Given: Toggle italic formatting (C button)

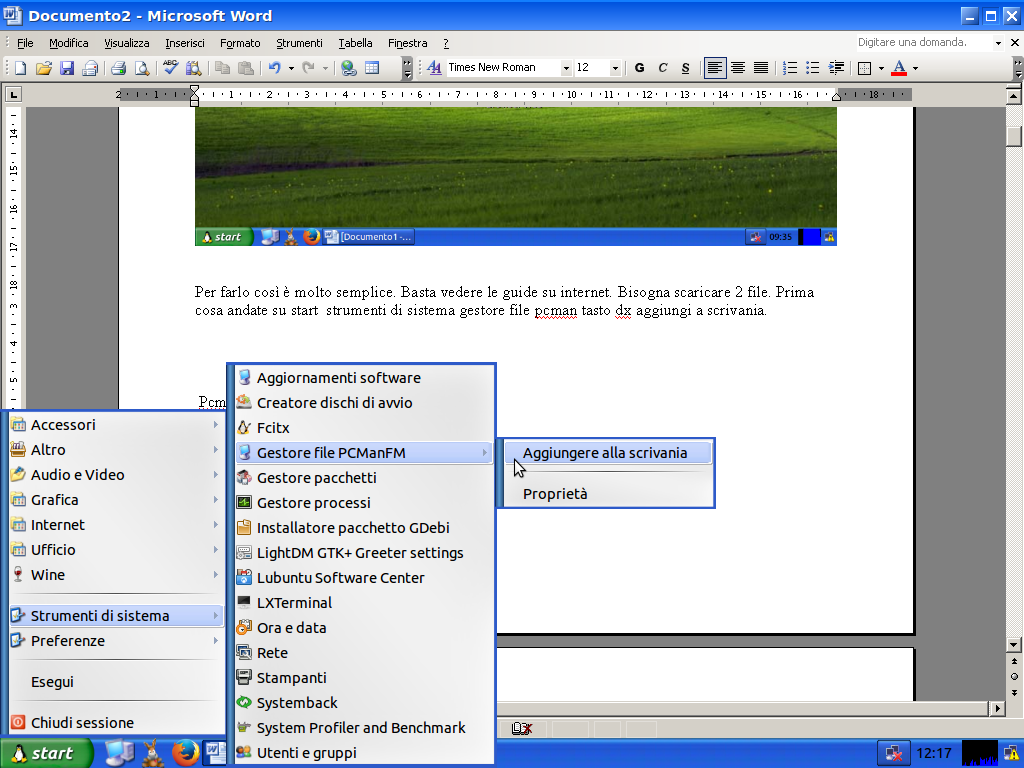Looking at the screenshot, I should pyautogui.click(x=662, y=68).
